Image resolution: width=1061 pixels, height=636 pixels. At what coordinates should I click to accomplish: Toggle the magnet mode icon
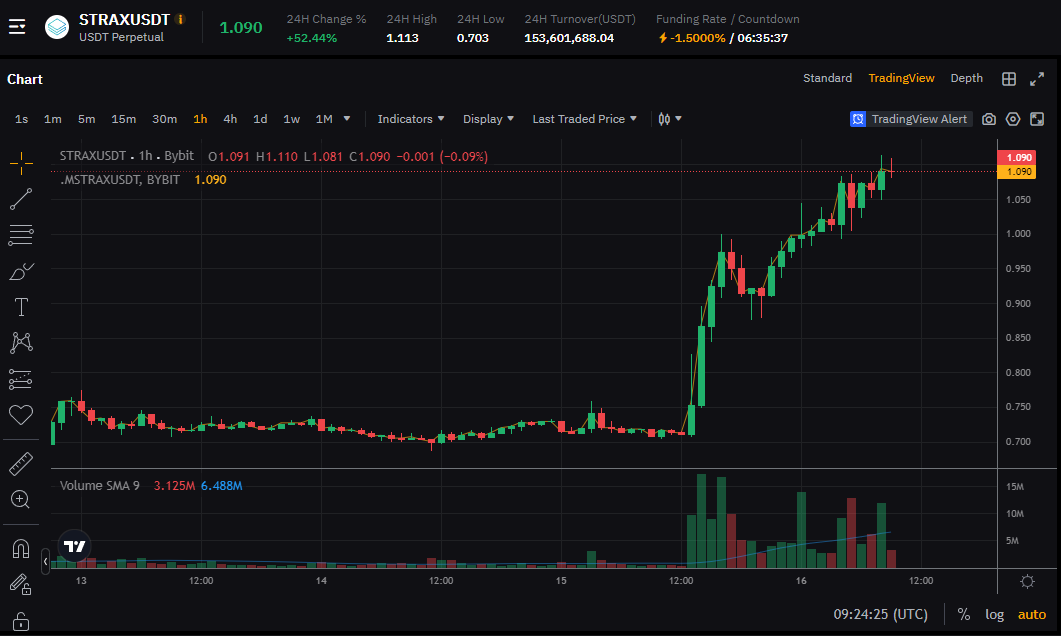(x=21, y=548)
